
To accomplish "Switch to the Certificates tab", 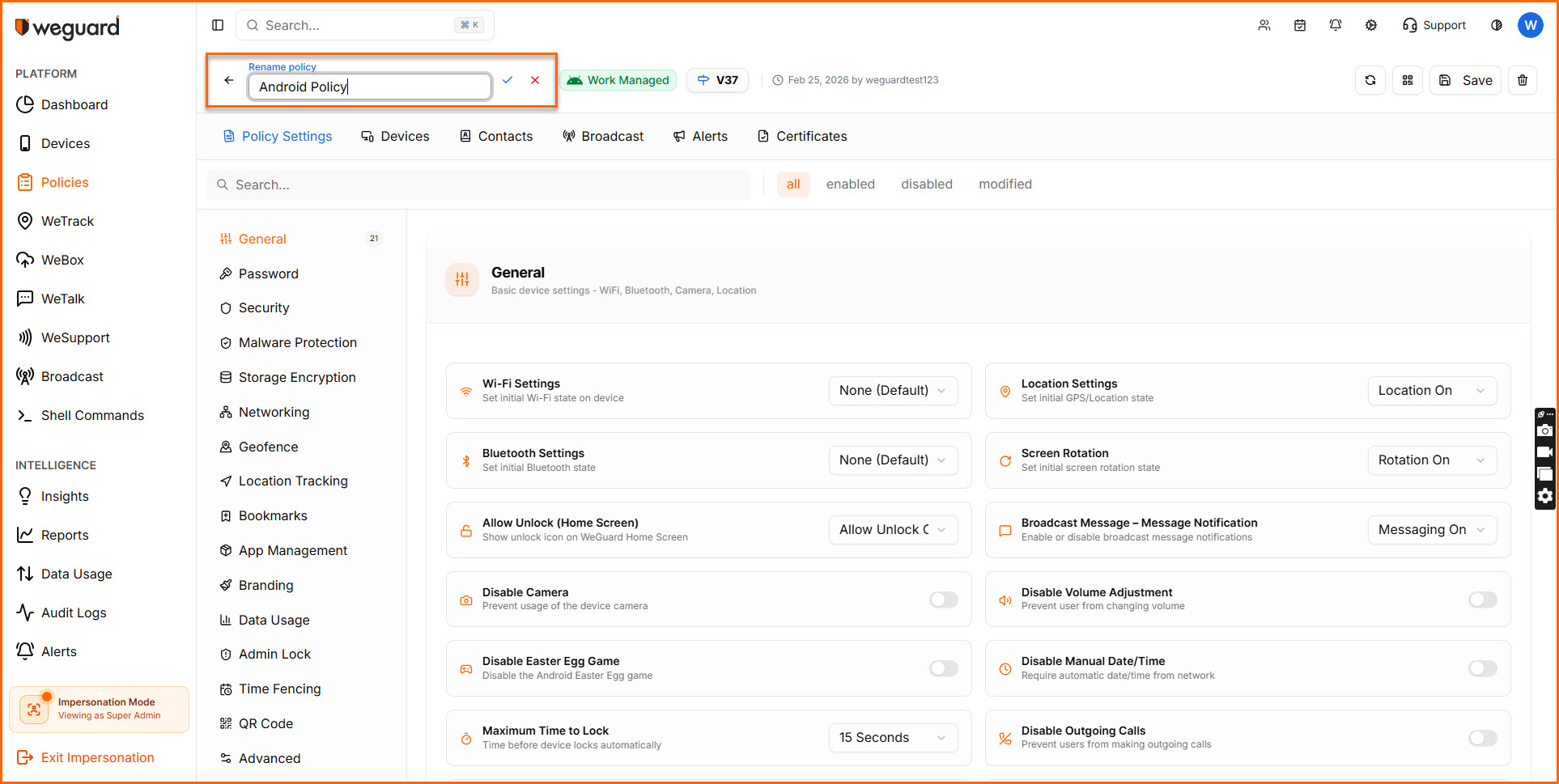I will click(x=802, y=136).
